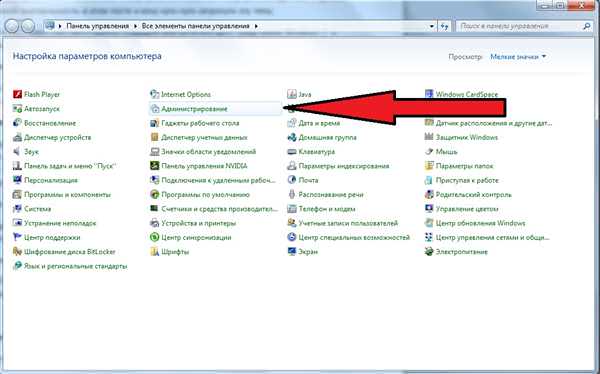This screenshot has height=374, width=600.
Task: Open Программы по умолчанию link
Action: pos(205,194)
